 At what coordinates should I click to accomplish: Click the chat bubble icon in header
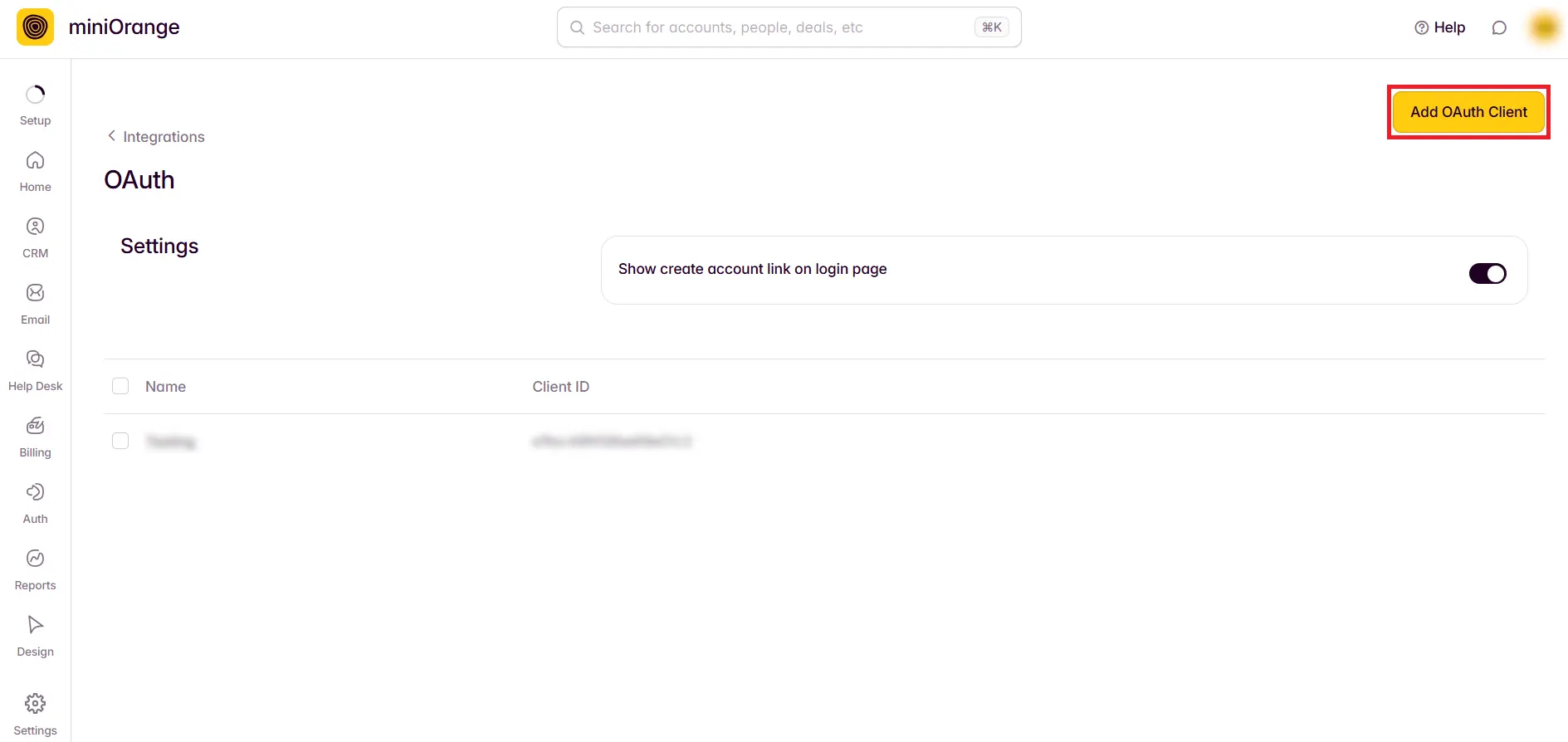pyautogui.click(x=1499, y=27)
